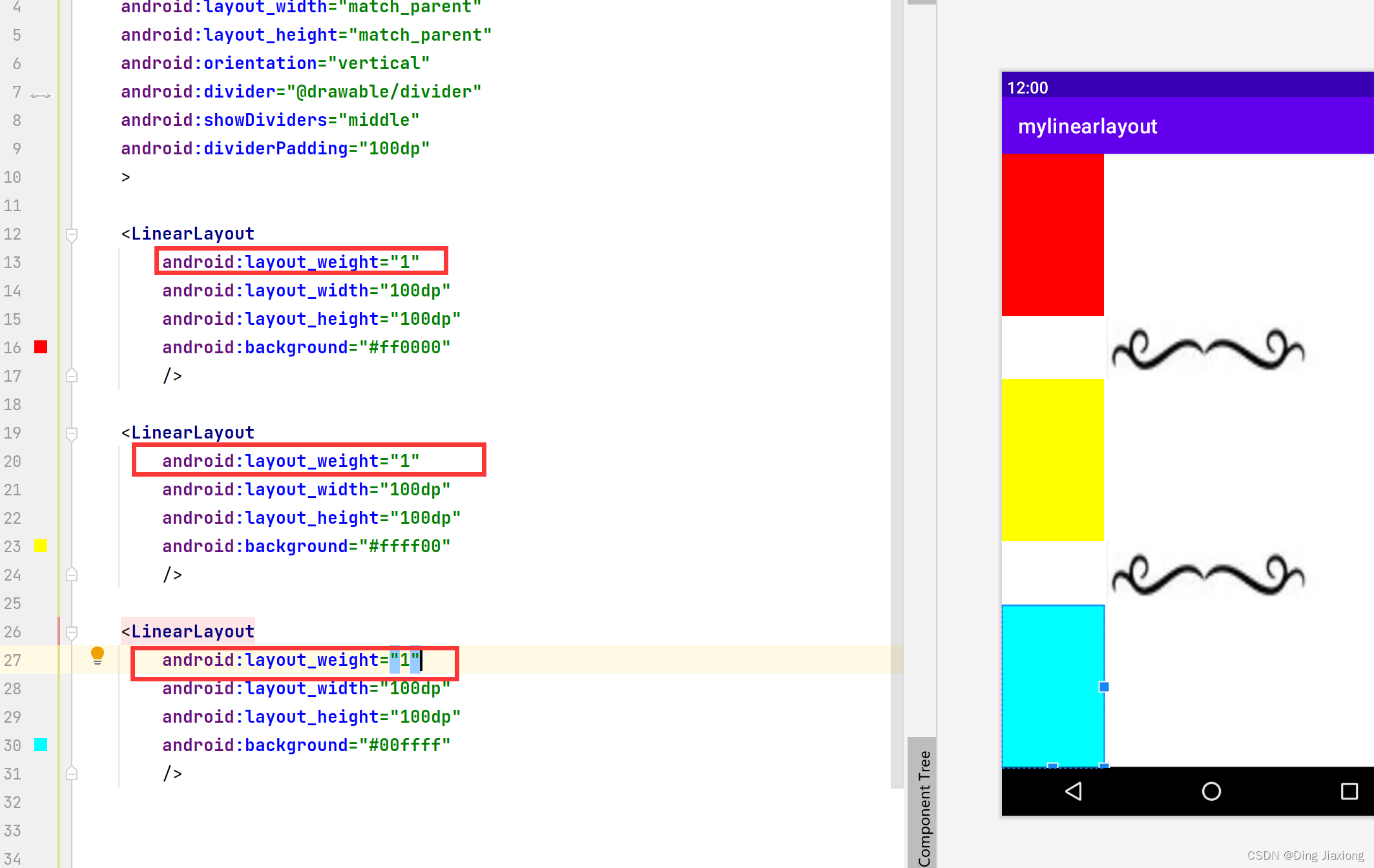Screen dimensions: 1374x868
Task: Tap the Home circle button in the preview
Action: (x=1211, y=791)
